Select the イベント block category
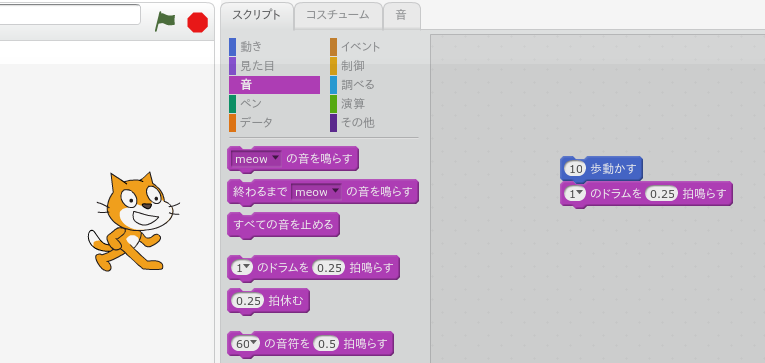Viewport: 765px width, 363px height. click(360, 47)
